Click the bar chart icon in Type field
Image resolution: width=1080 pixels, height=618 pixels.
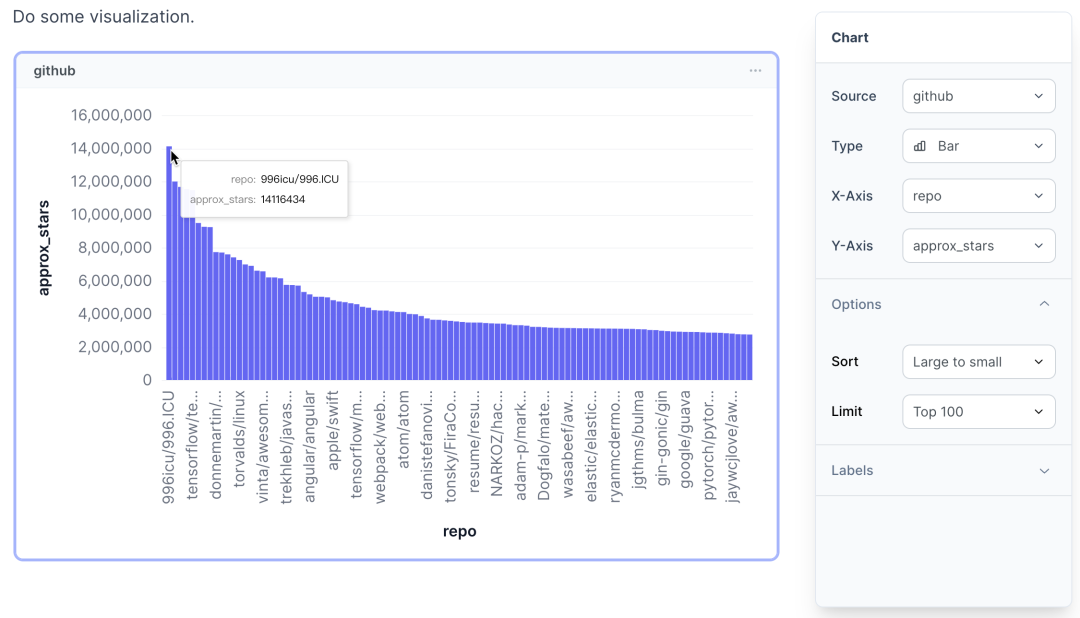tap(920, 146)
